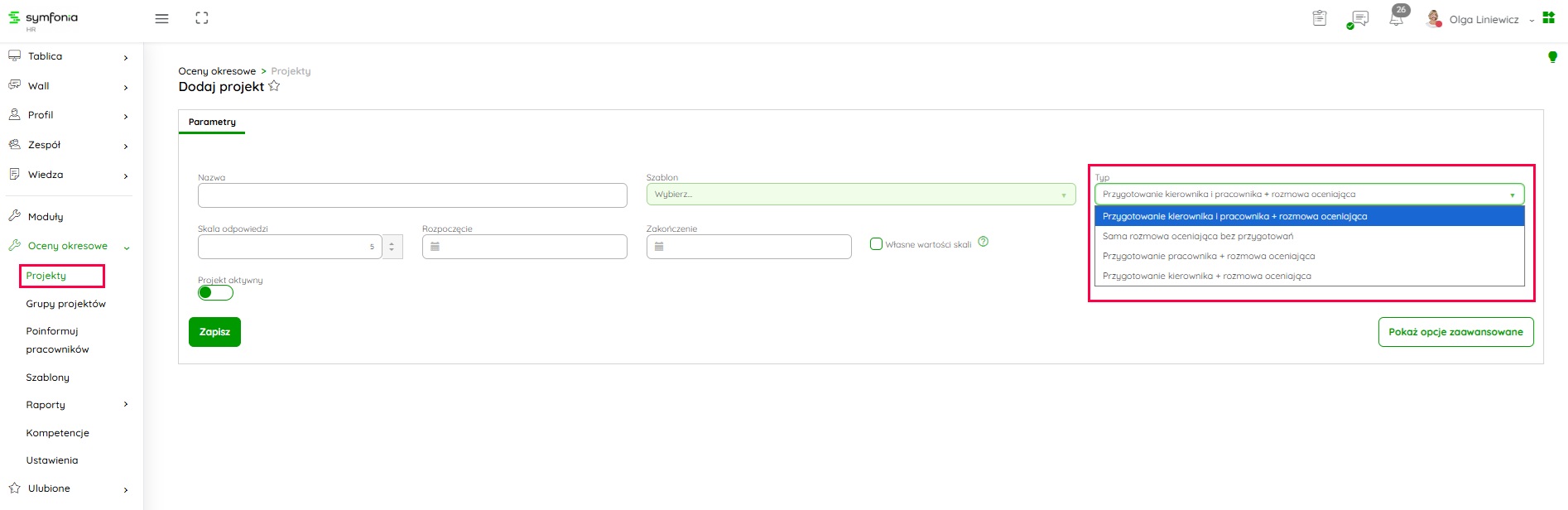Image resolution: width=1568 pixels, height=510 pixels.
Task: Add page to favorites with star icon
Action: [274, 86]
